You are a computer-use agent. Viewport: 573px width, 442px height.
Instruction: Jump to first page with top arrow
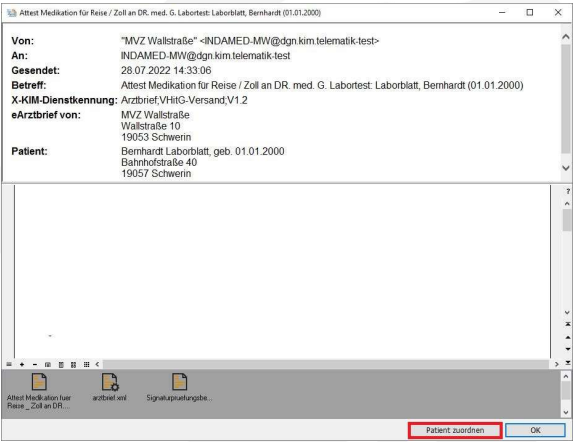point(568,324)
